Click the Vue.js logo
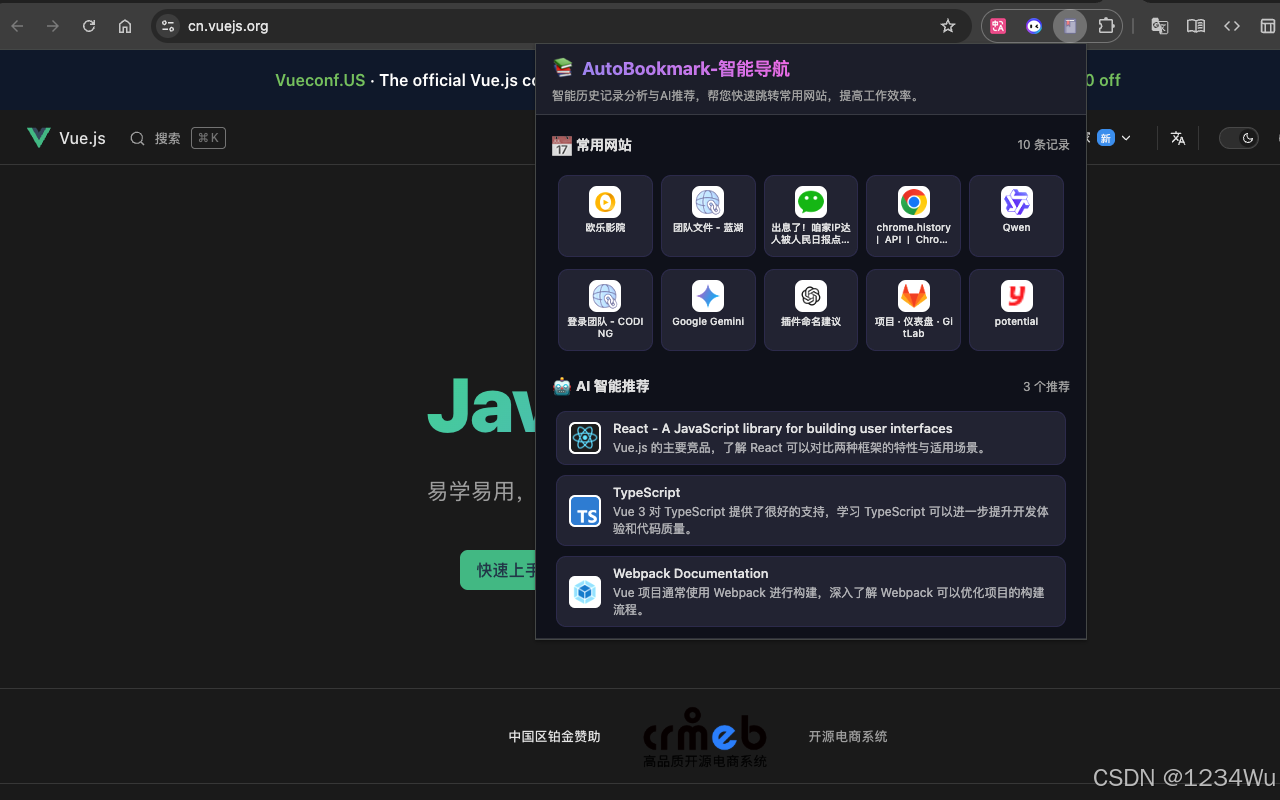Viewport: 1280px width, 800px height. pyautogui.click(x=66, y=138)
